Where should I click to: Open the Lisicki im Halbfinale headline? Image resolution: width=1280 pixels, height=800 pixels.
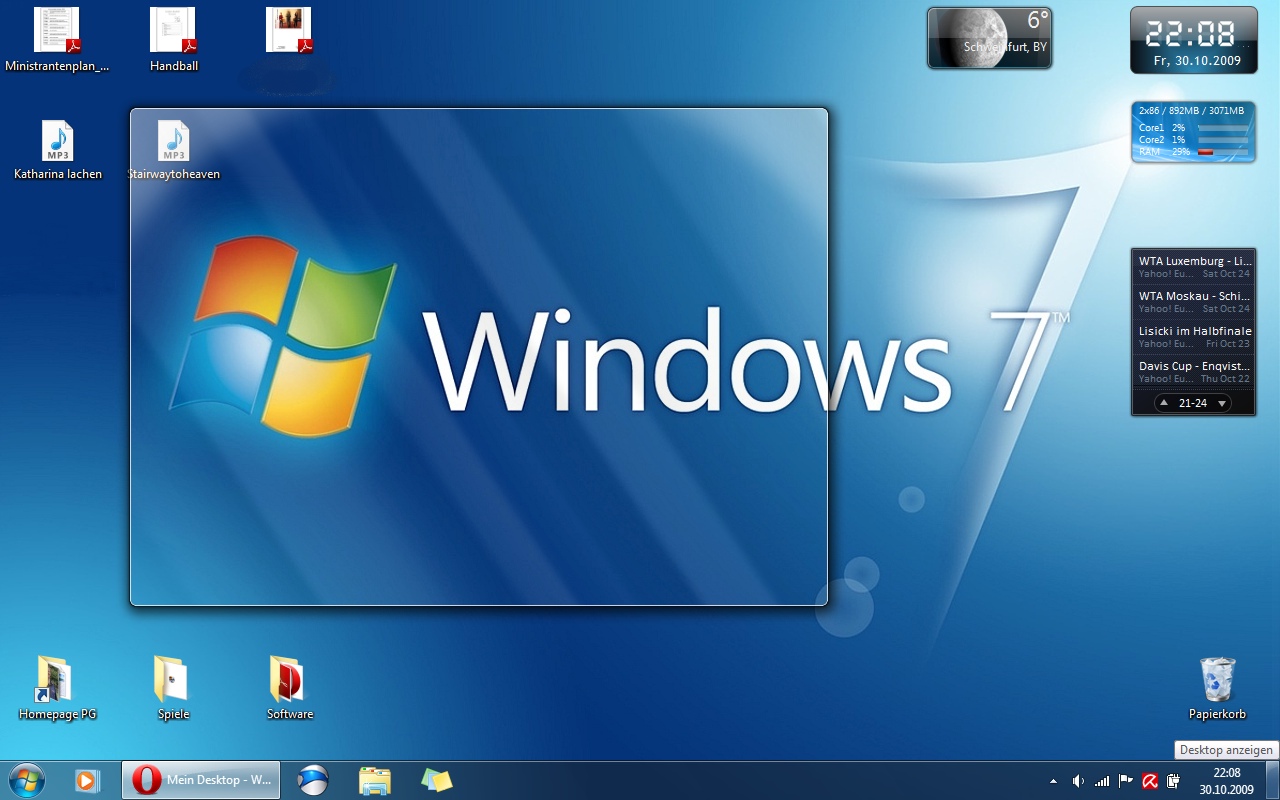click(x=1194, y=331)
